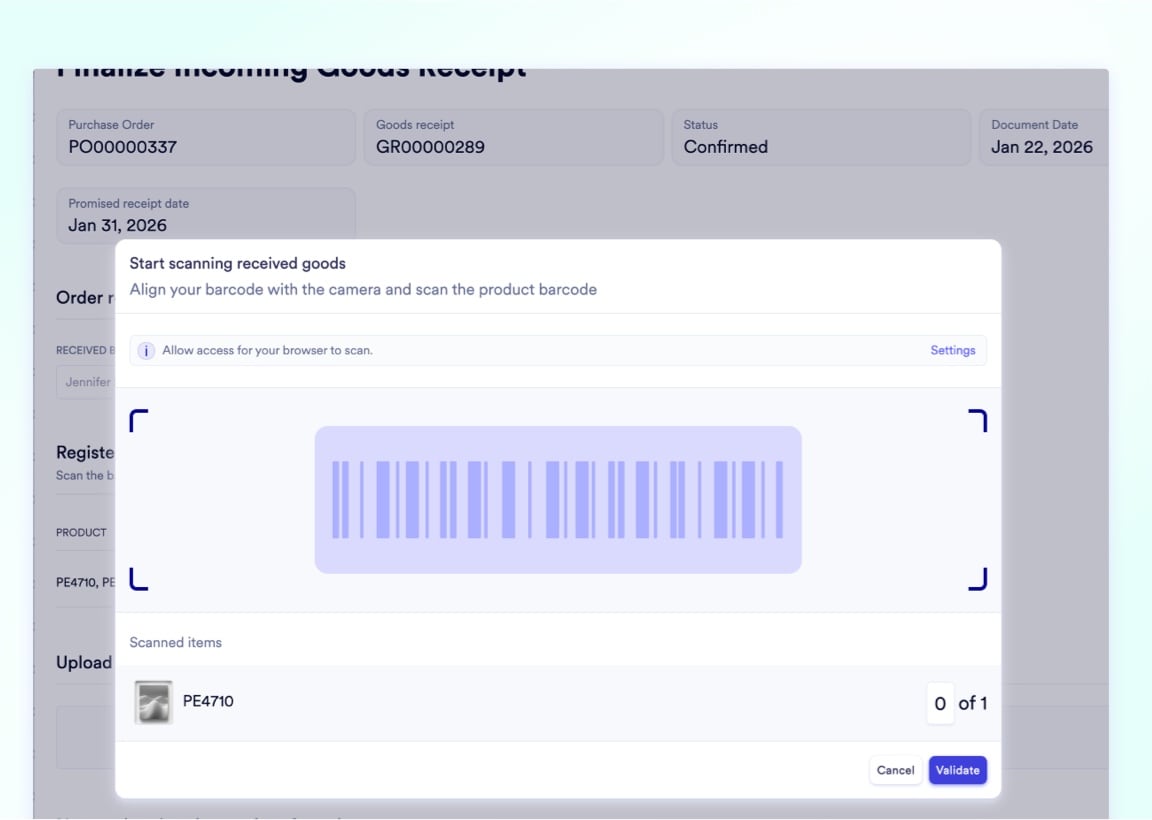Click the Goods receipt number GR00000289

coord(431,147)
